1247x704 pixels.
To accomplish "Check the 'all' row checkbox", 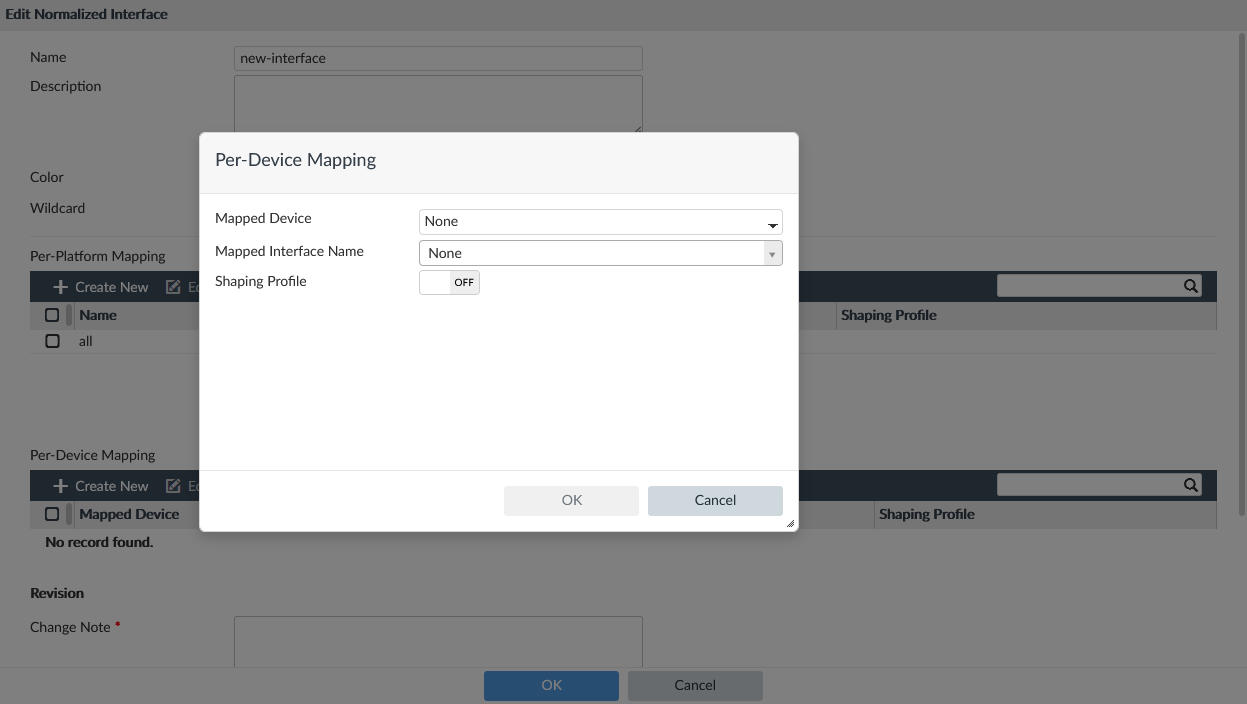I will (52, 341).
